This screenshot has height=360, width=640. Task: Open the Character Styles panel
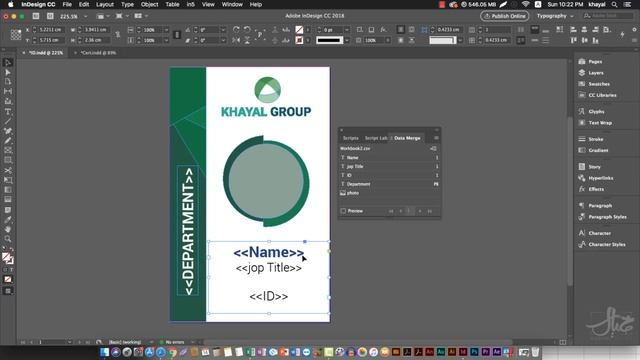pos(602,244)
